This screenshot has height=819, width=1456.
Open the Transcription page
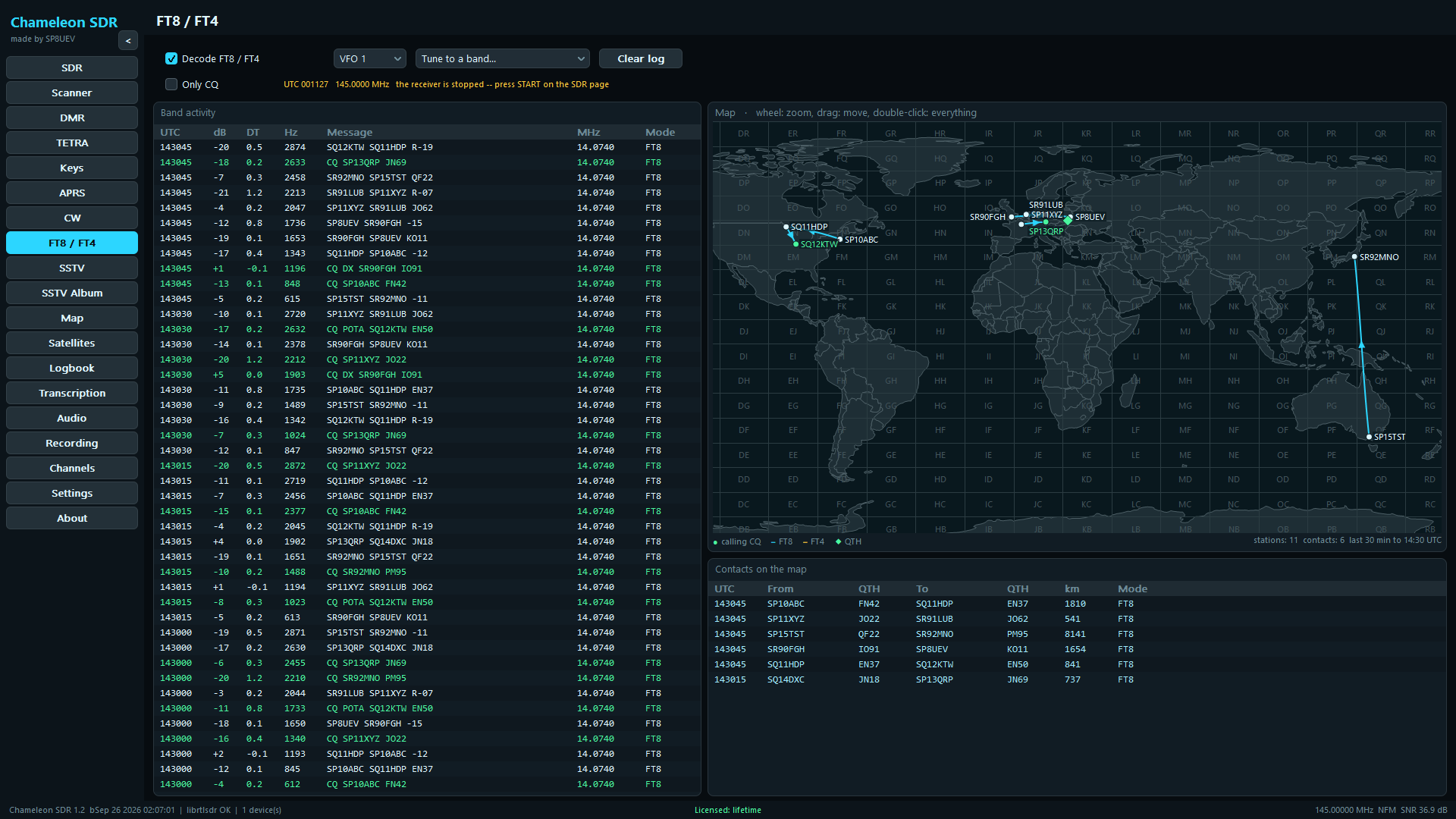coord(72,393)
